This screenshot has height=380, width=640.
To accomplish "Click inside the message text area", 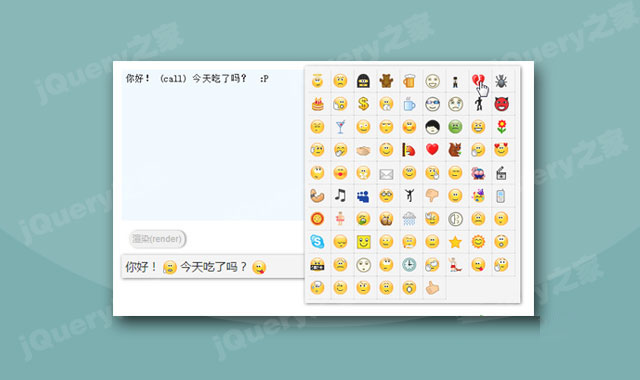I will click(213, 145).
